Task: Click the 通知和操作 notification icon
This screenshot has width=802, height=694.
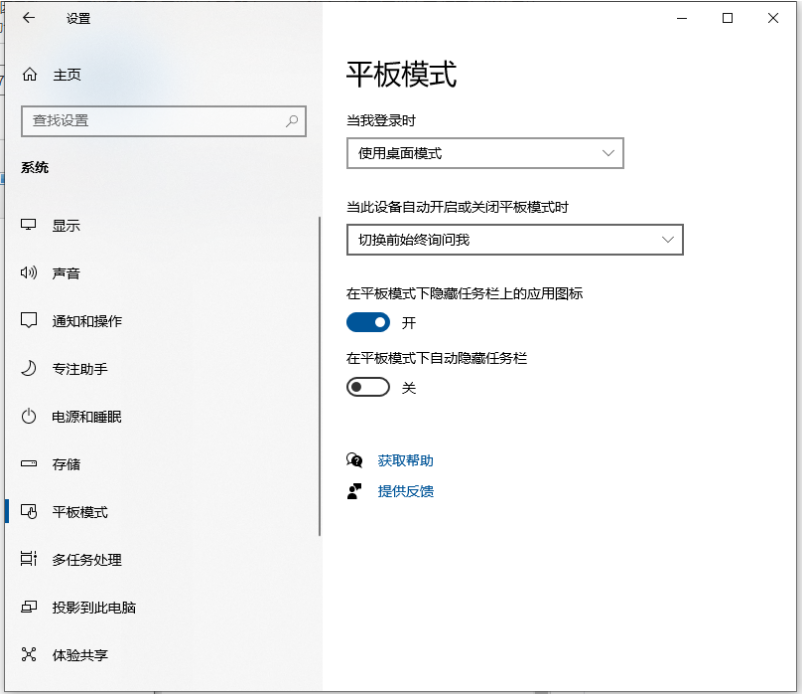Action: pos(30,321)
